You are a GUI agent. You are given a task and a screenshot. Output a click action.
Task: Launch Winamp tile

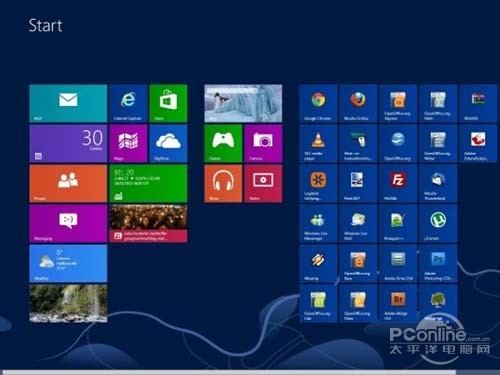(318, 263)
